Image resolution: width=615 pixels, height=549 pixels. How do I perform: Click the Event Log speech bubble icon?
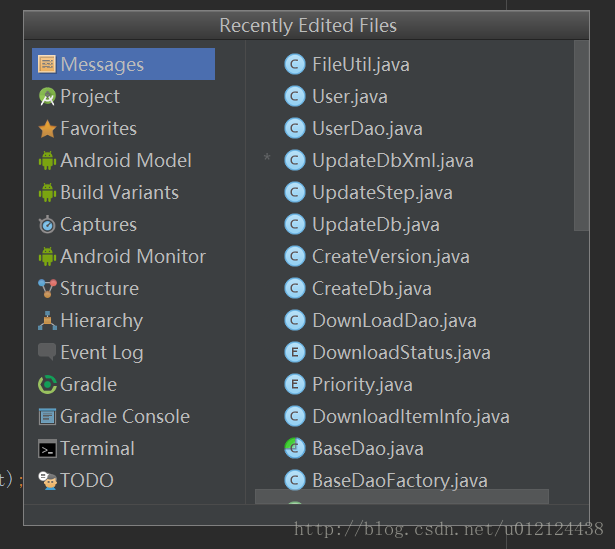(x=47, y=352)
